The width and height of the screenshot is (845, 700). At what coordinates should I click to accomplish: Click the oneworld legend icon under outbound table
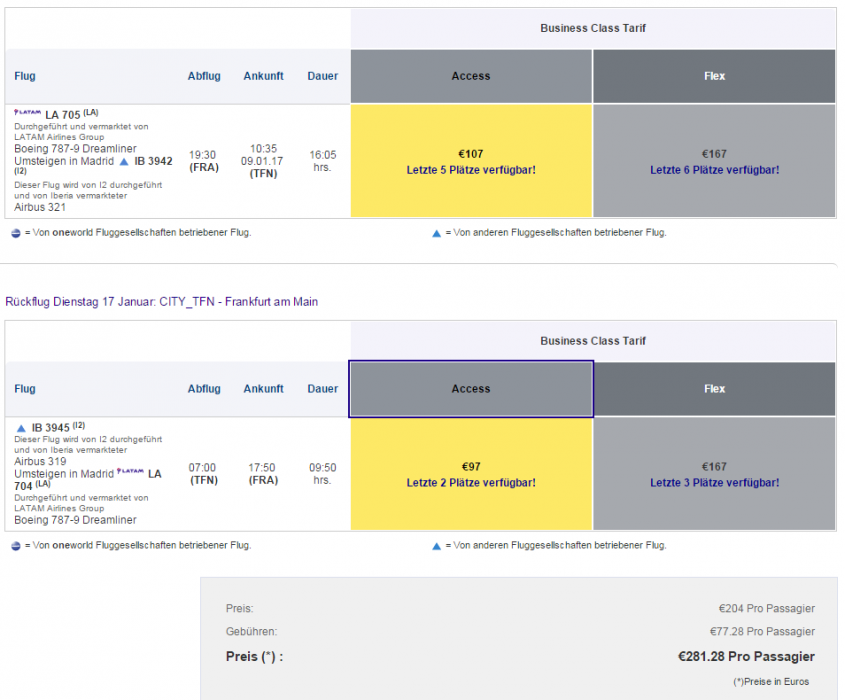15,233
